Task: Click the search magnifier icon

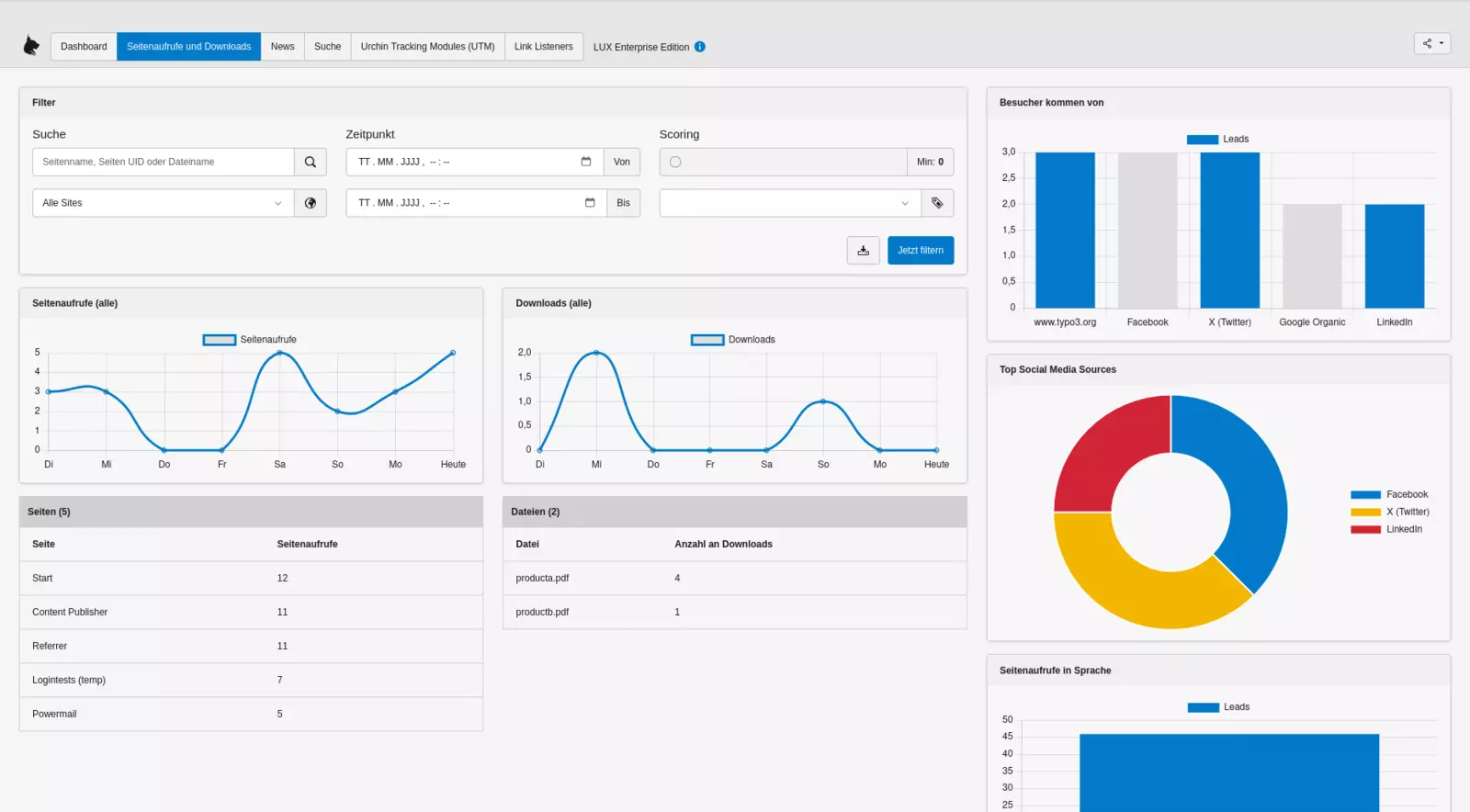Action: (x=311, y=162)
